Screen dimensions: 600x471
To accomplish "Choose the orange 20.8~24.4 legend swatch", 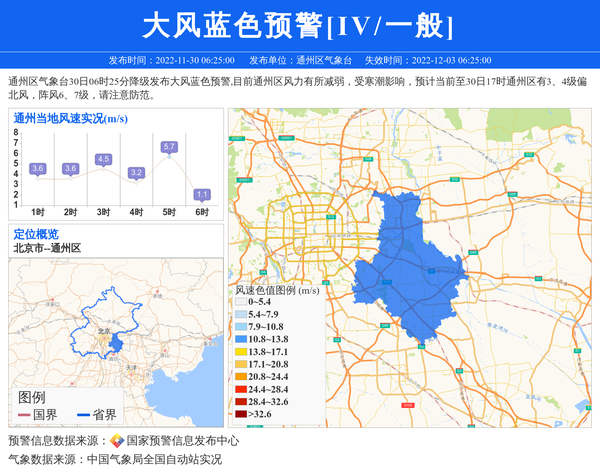I will click(241, 376).
